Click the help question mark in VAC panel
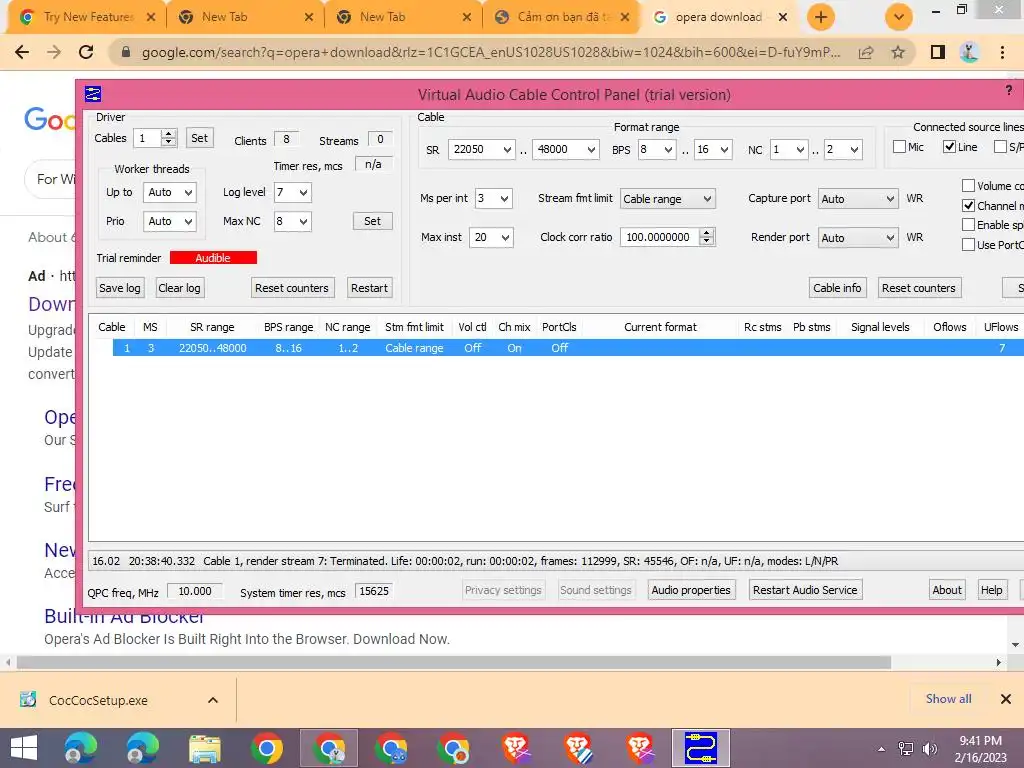This screenshot has height=768, width=1024. pyautogui.click(x=1009, y=91)
